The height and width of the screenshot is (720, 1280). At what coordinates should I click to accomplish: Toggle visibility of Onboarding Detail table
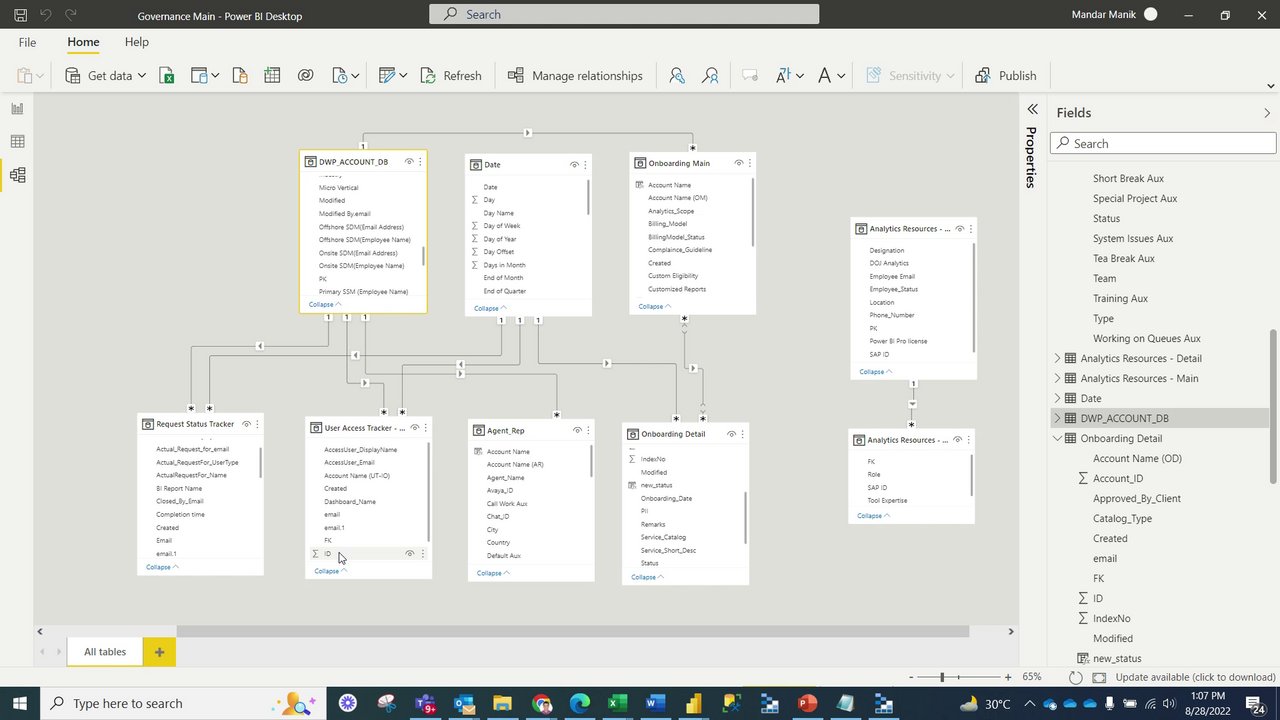[731, 434]
